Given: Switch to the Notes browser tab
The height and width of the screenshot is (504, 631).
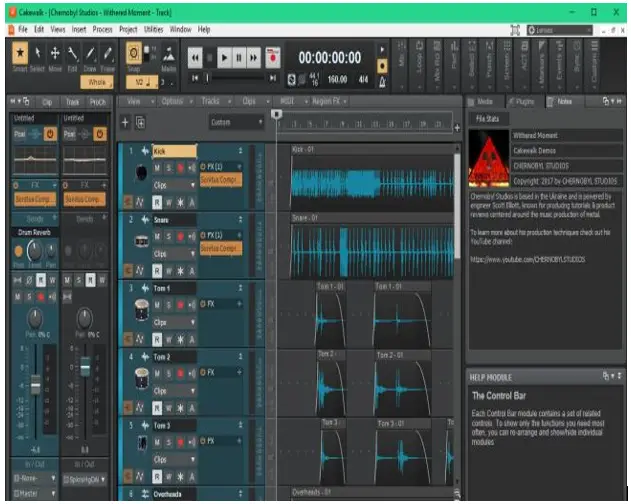Looking at the screenshot, I should pos(564,101).
